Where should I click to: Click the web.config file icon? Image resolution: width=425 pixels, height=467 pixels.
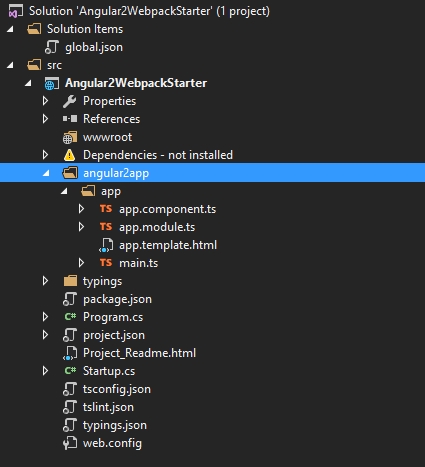point(70,443)
